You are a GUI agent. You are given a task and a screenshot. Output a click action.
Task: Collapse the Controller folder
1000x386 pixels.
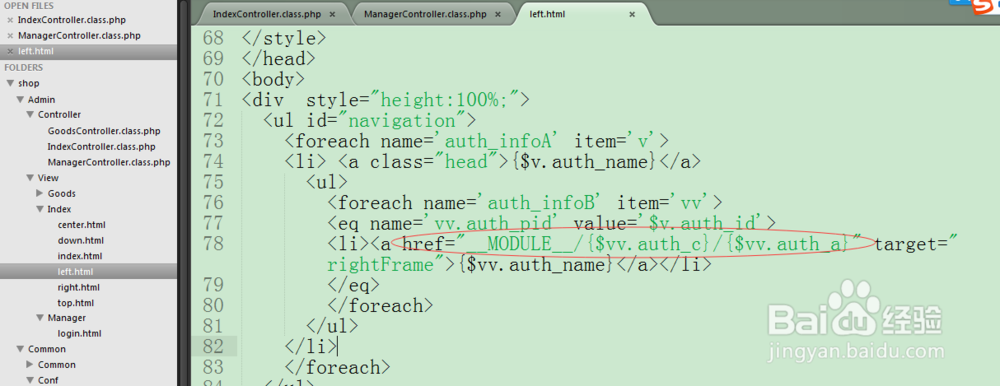31,115
